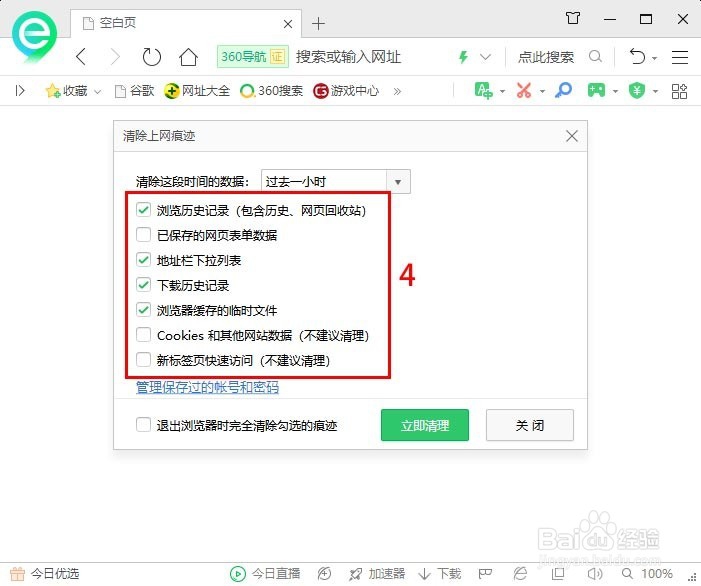Close the 清除上网痕迹 dialog
701x586 pixels.
572,136
